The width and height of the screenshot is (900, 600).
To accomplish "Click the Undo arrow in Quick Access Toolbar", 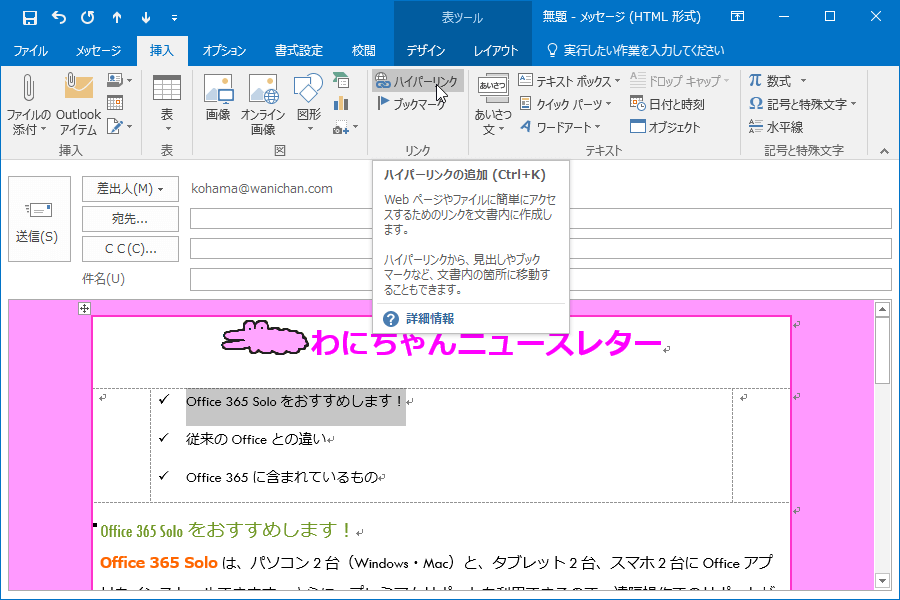I will [x=59, y=17].
